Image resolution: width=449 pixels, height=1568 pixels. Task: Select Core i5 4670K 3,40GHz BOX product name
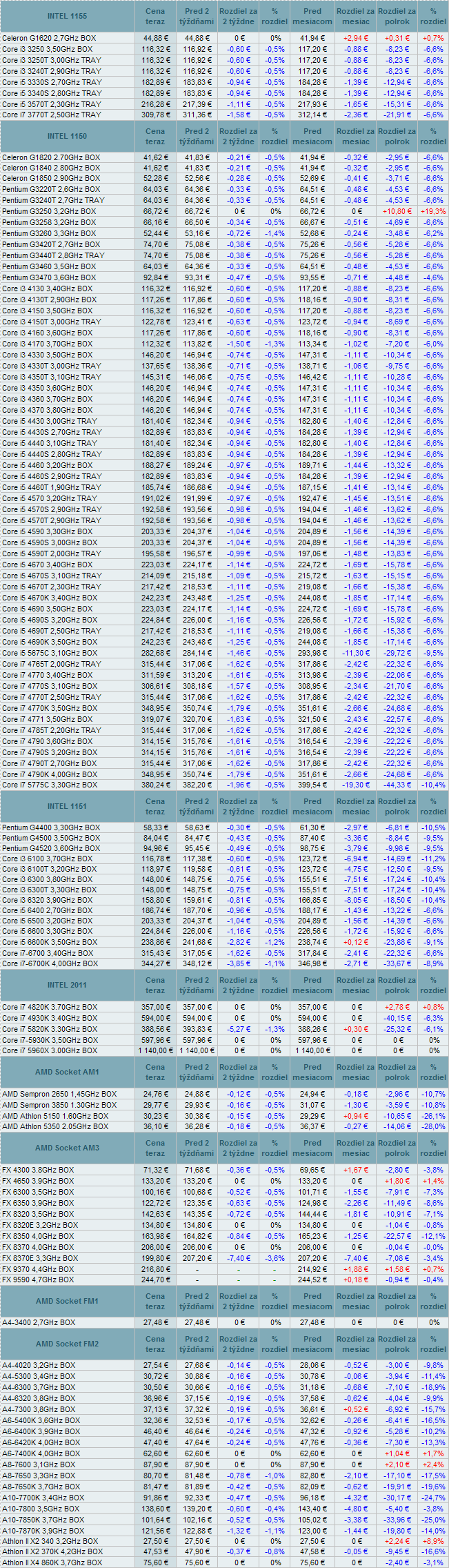tap(49, 598)
